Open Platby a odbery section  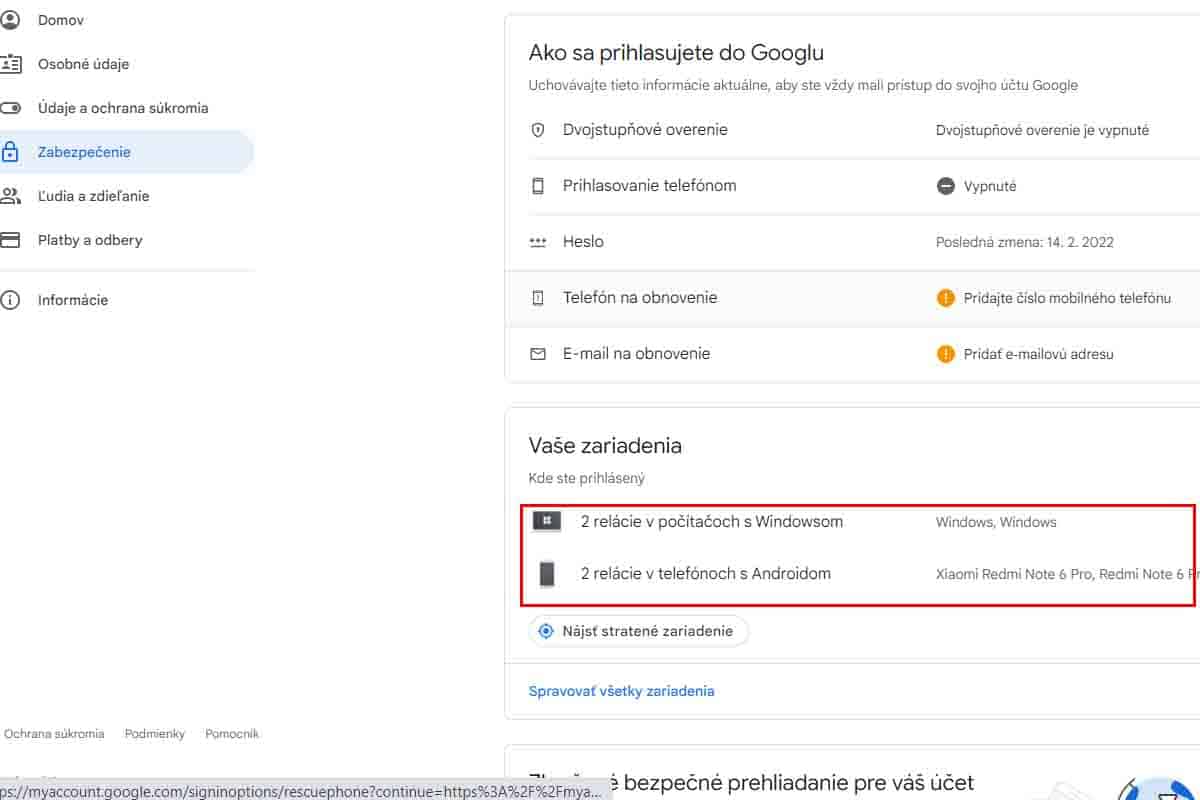[x=126, y=240]
